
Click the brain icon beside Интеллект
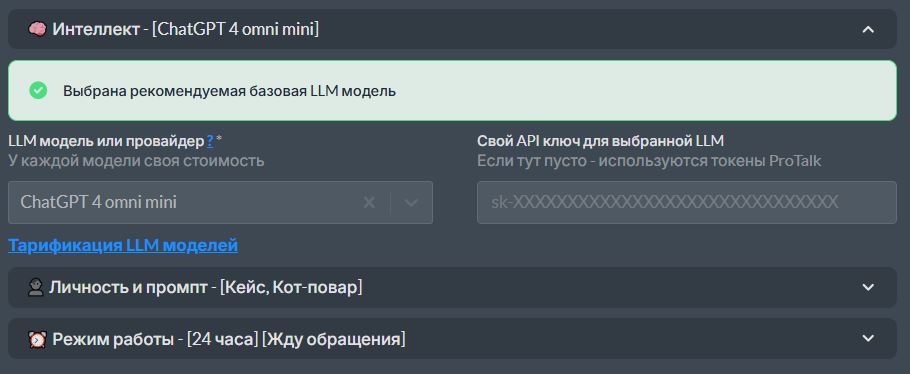click(x=38, y=29)
